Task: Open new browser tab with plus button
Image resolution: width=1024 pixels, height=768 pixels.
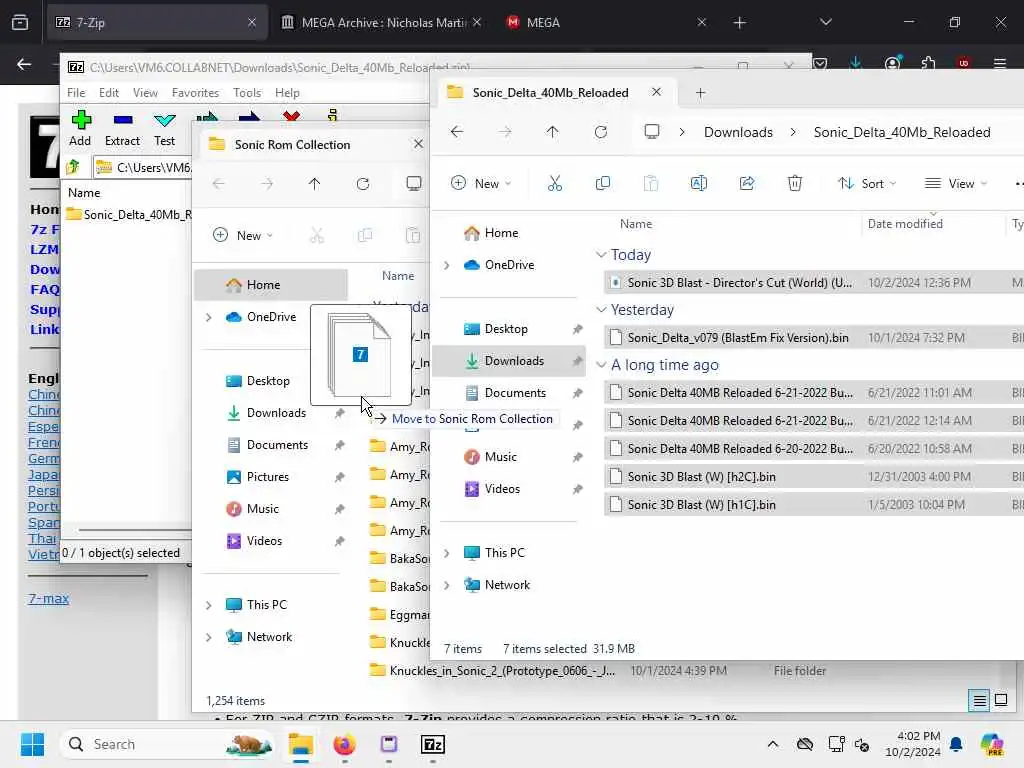Action: (739, 23)
